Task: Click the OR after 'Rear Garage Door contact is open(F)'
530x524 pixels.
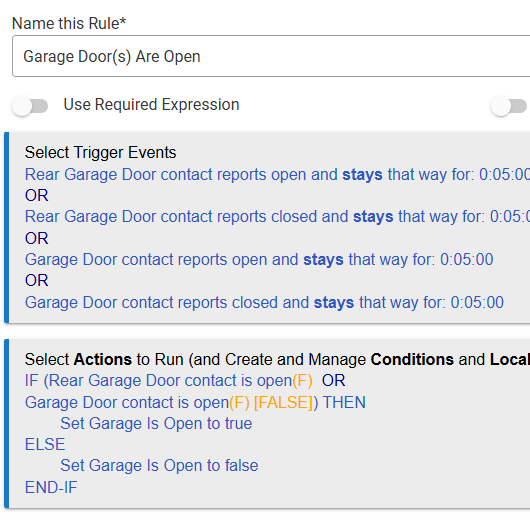Action: [334, 381]
